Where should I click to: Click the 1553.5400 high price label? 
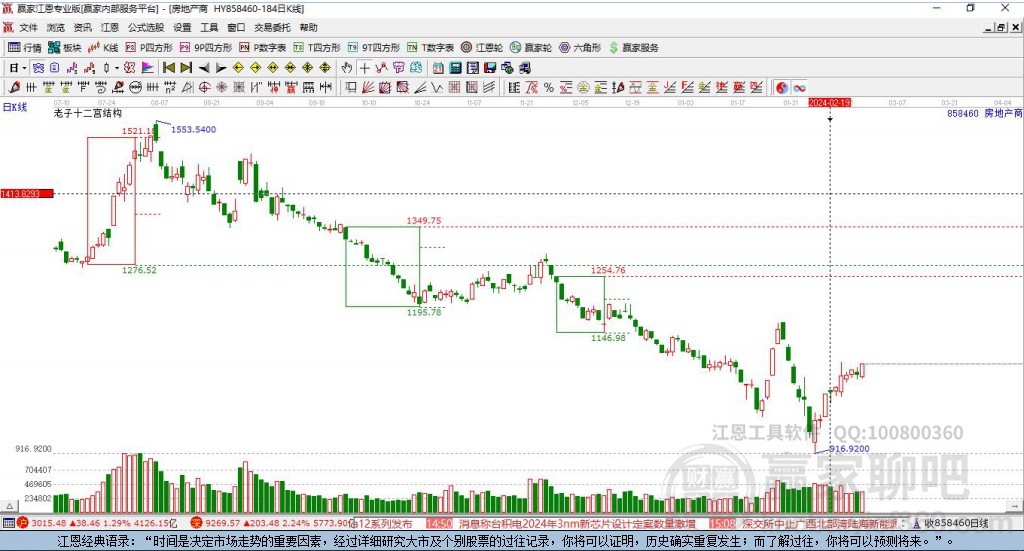pyautogui.click(x=193, y=129)
